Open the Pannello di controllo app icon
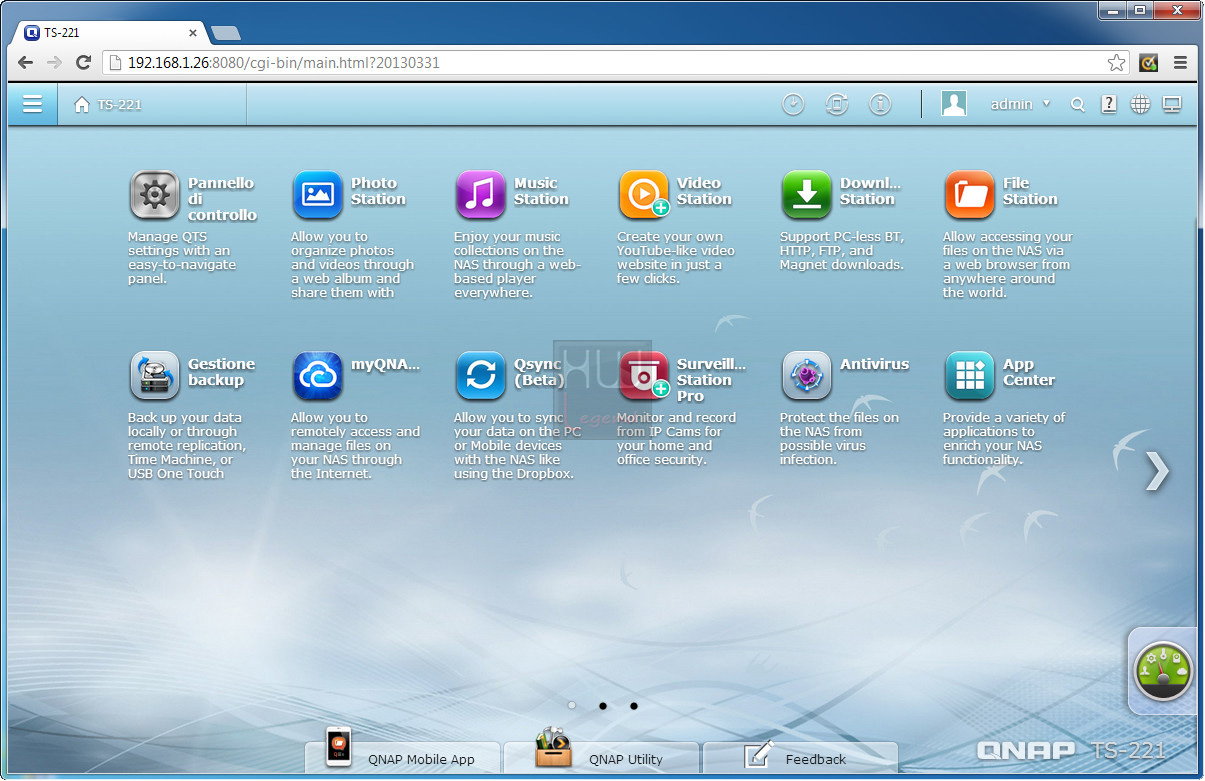 155,195
